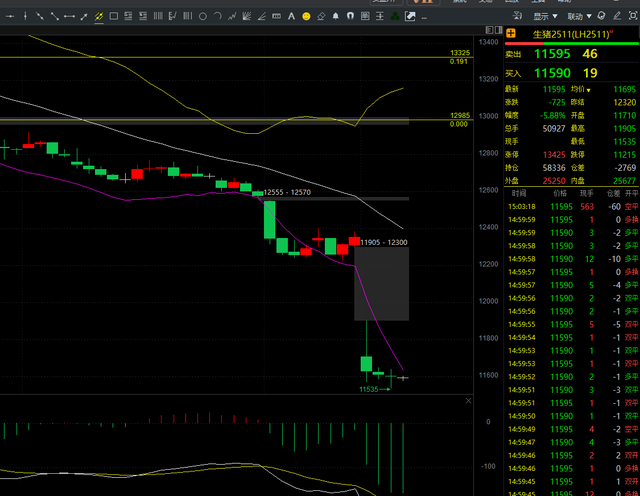The image size is (640, 496).
Task: Toggle the magnet snap tool
Action: 350,16
